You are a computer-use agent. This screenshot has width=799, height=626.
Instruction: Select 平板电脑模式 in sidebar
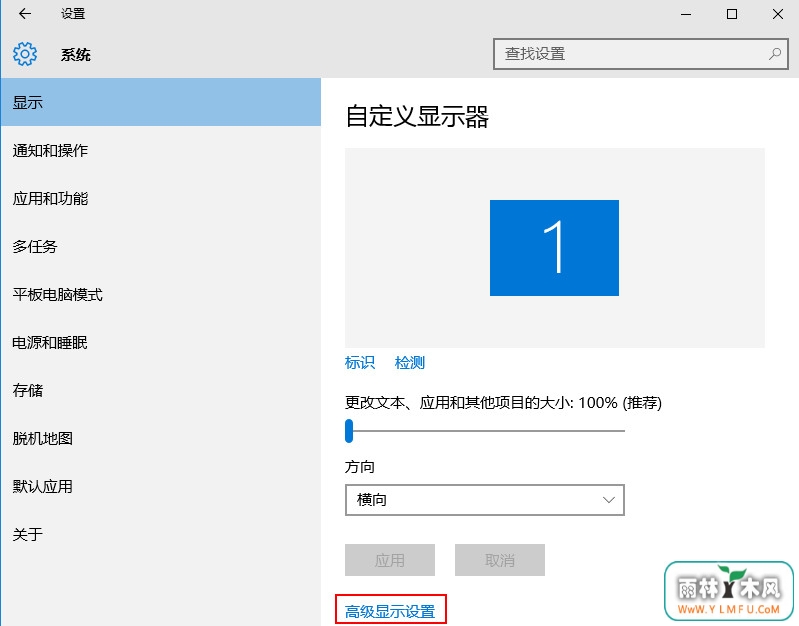tap(161, 294)
